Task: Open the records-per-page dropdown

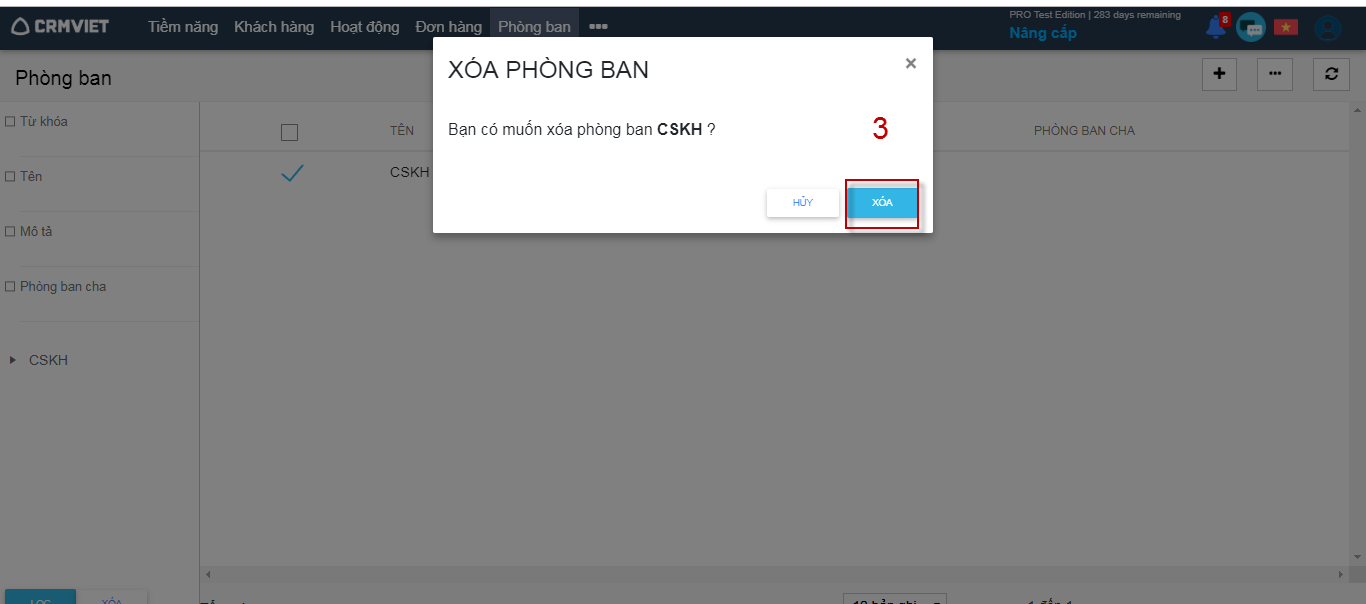Action: (895, 600)
